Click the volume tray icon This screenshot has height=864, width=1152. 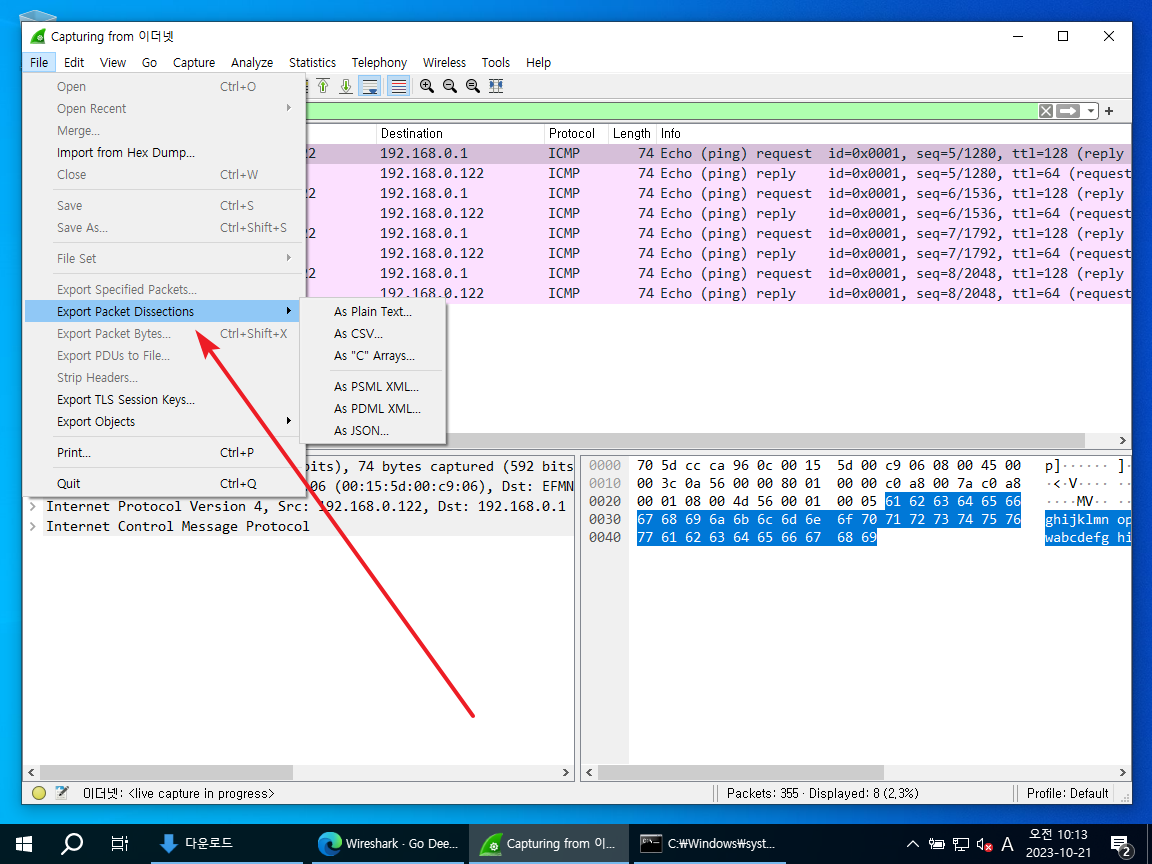984,844
